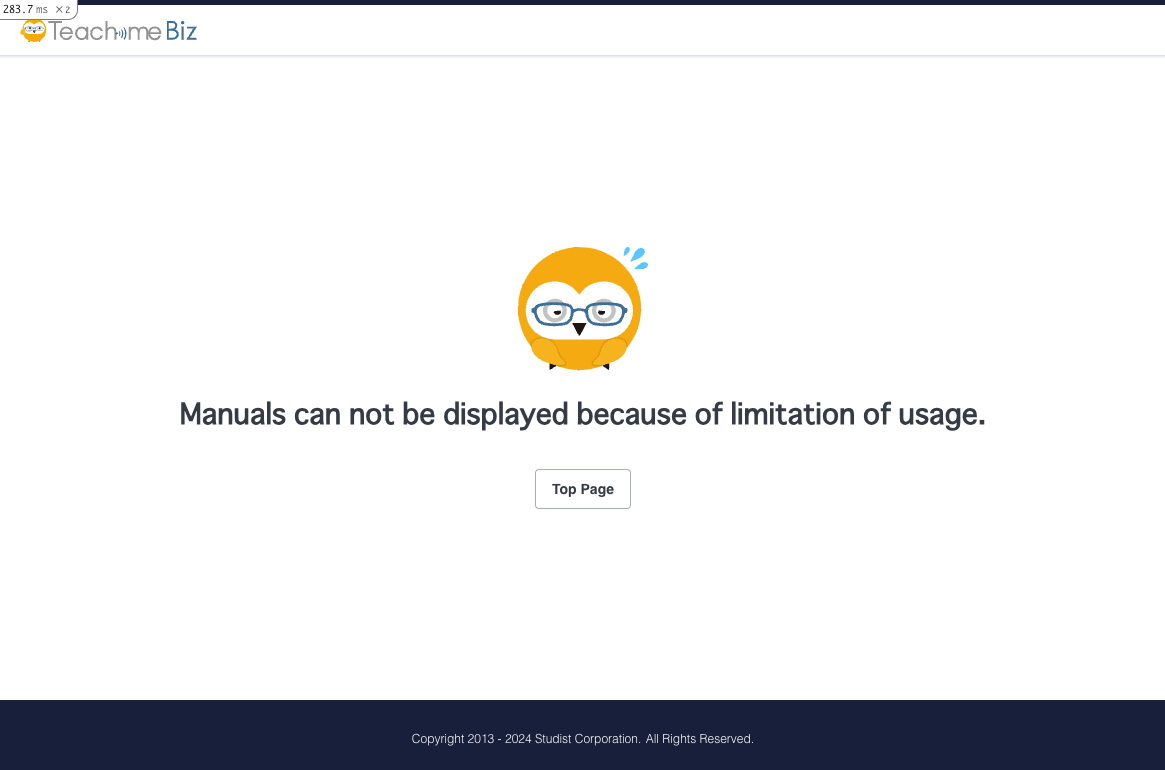The image size is (1165, 770).
Task: Click the ×2 count in the profiler badge
Action: click(x=62, y=9)
